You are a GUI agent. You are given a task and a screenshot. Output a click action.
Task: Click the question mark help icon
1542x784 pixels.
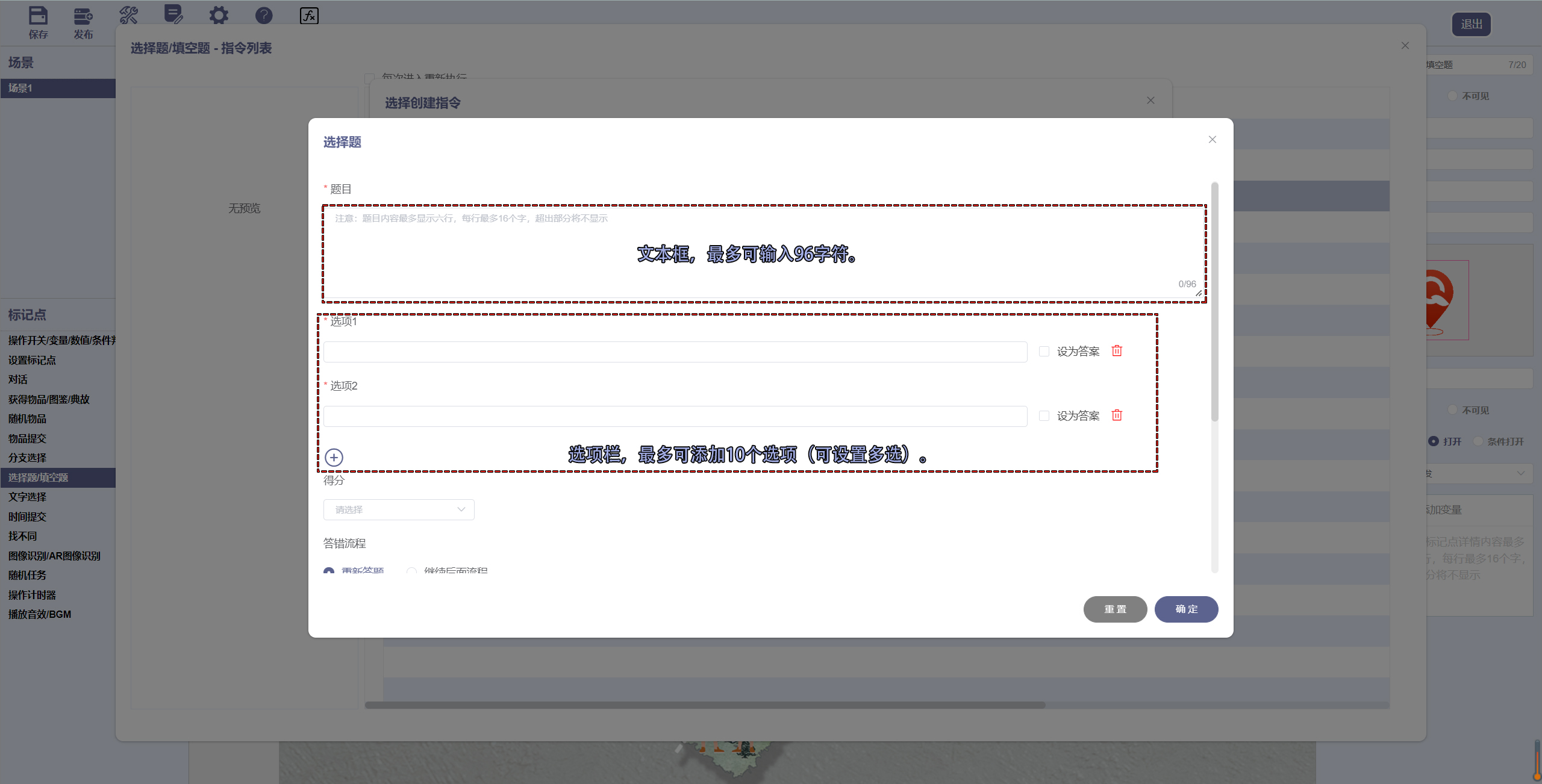click(264, 16)
